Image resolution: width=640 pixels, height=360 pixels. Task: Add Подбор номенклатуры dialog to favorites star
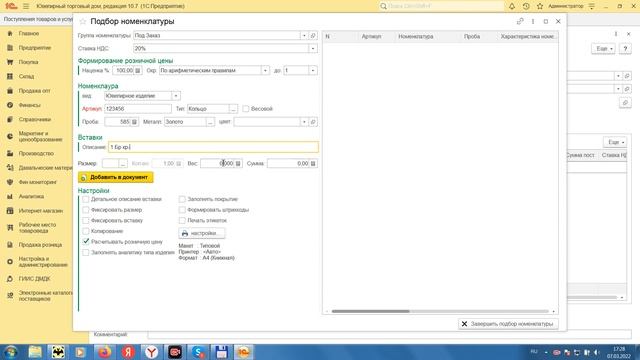point(83,21)
